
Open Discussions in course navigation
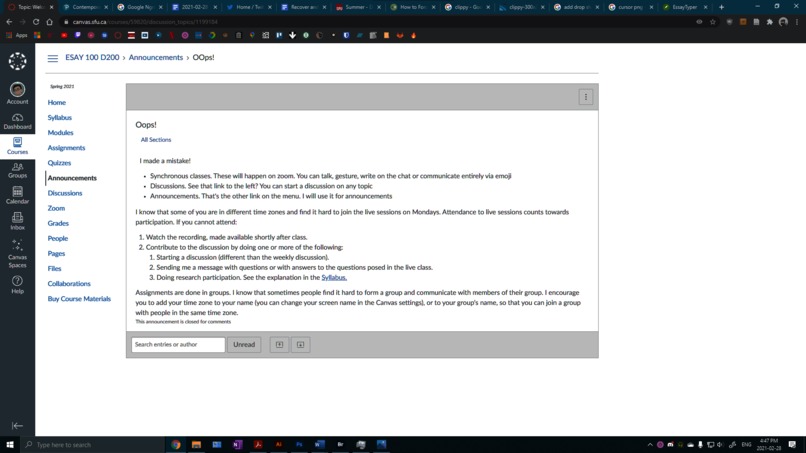click(65, 193)
